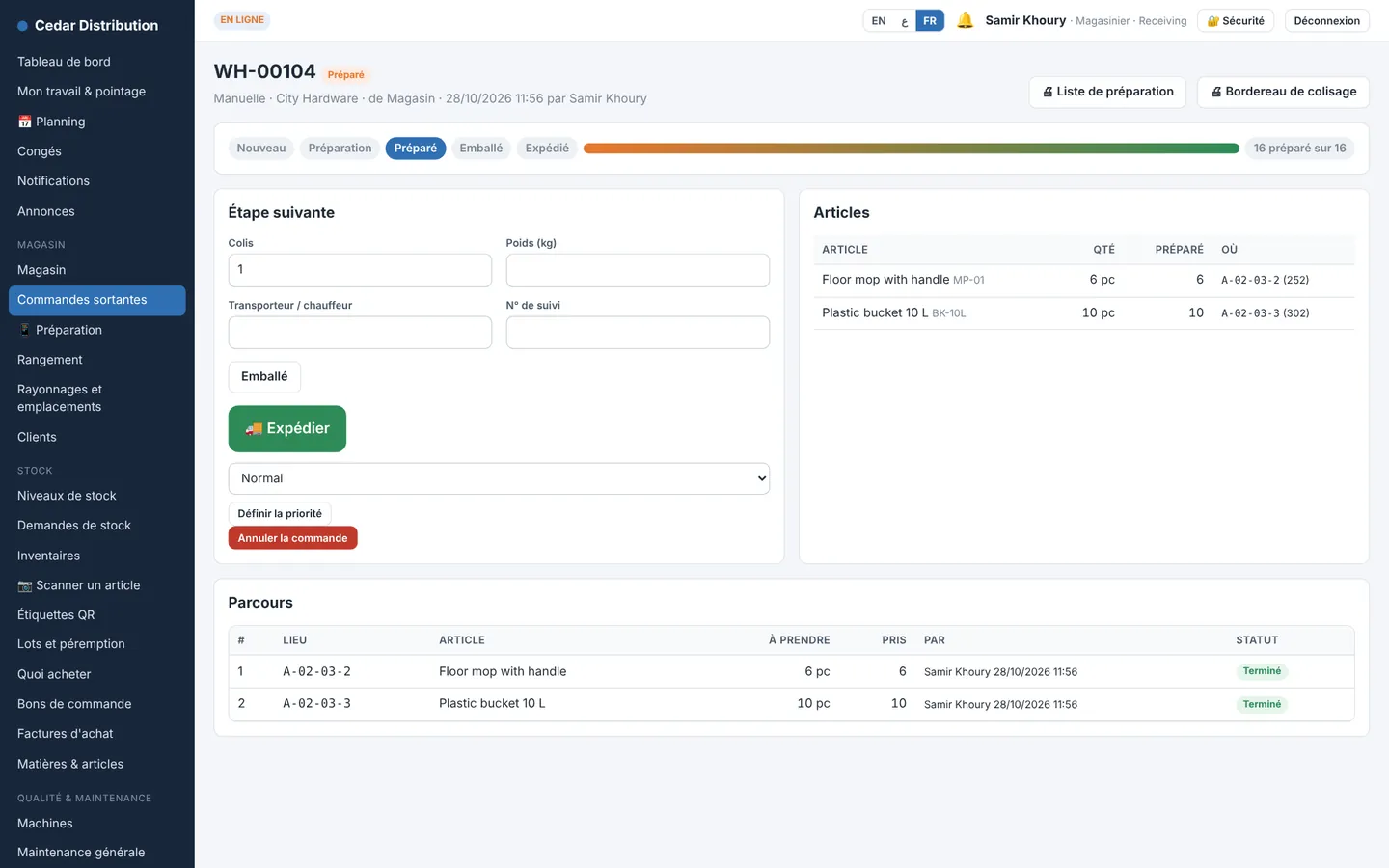Click Définir la priorité button

[x=280, y=514]
